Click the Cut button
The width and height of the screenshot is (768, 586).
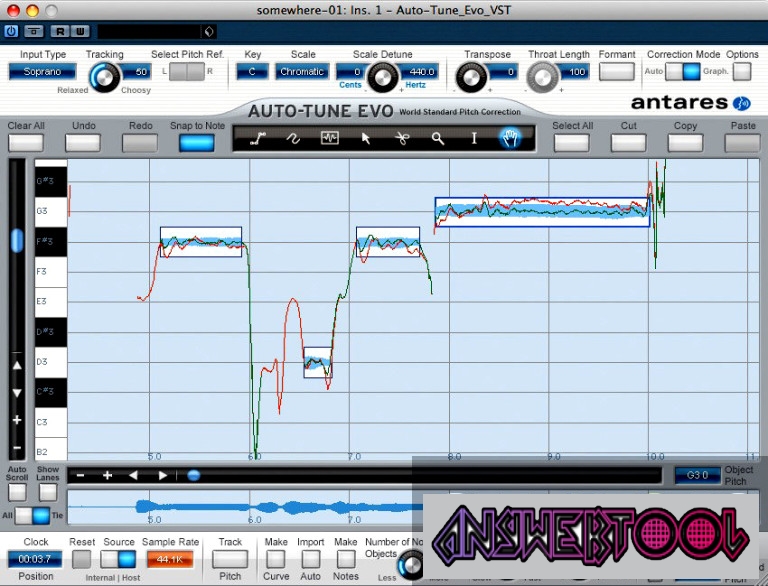[x=628, y=143]
